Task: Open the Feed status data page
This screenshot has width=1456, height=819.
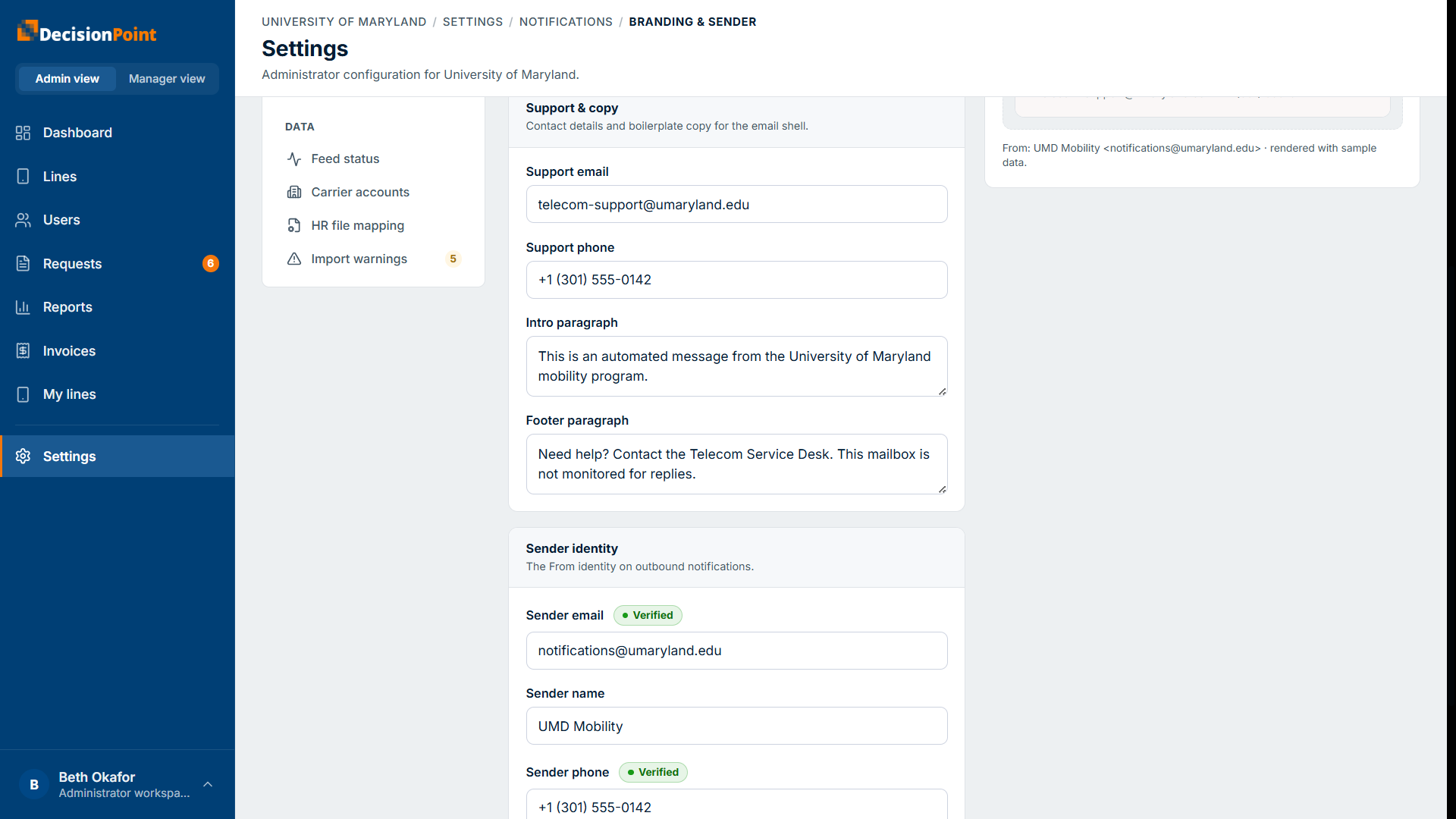Action: [373, 158]
